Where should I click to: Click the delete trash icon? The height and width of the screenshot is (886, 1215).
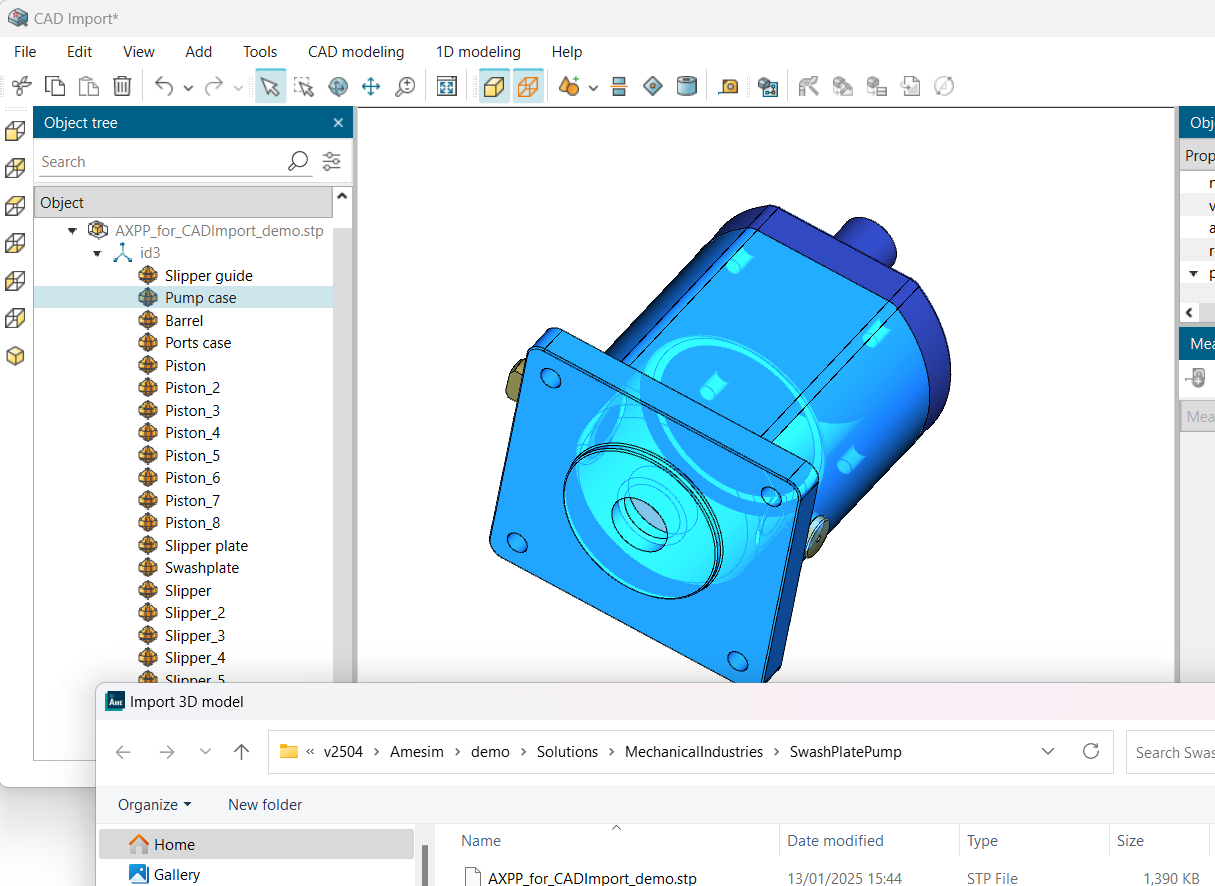coord(122,87)
